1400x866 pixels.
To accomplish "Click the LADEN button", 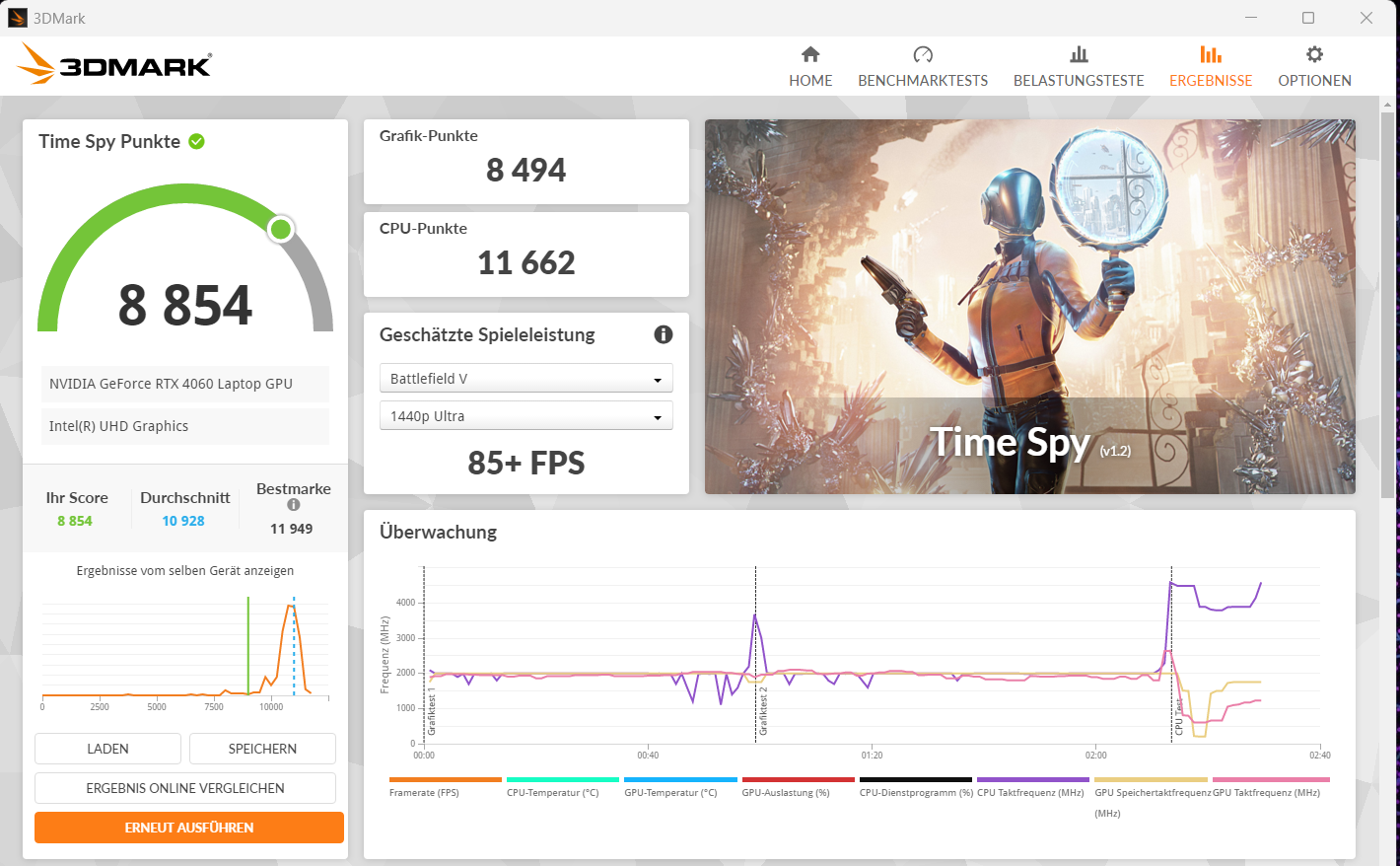I will tap(107, 749).
